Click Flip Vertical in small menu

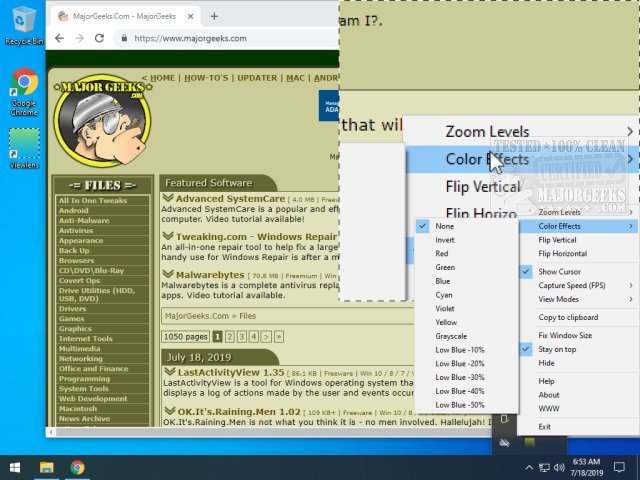pos(579,240)
